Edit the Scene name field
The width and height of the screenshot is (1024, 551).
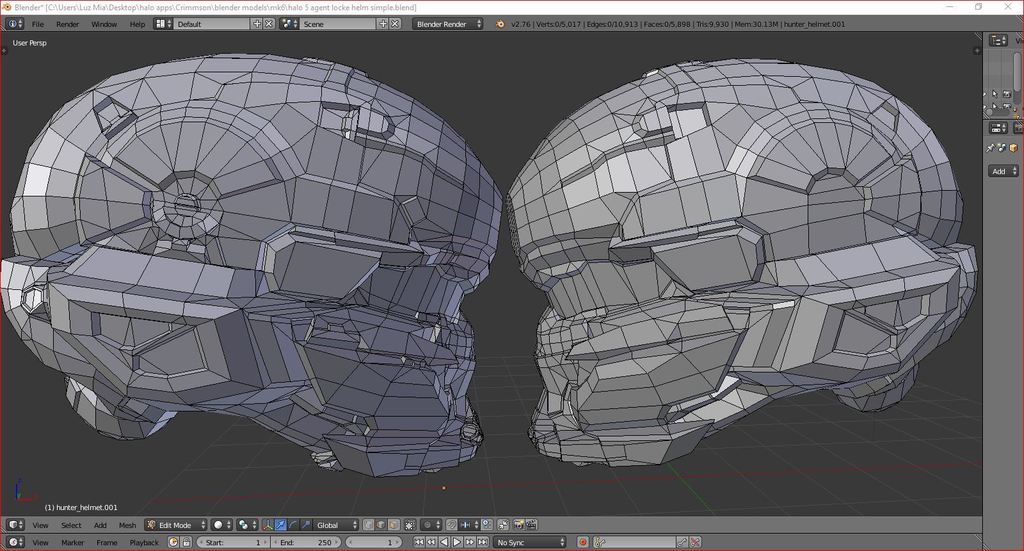coord(338,24)
